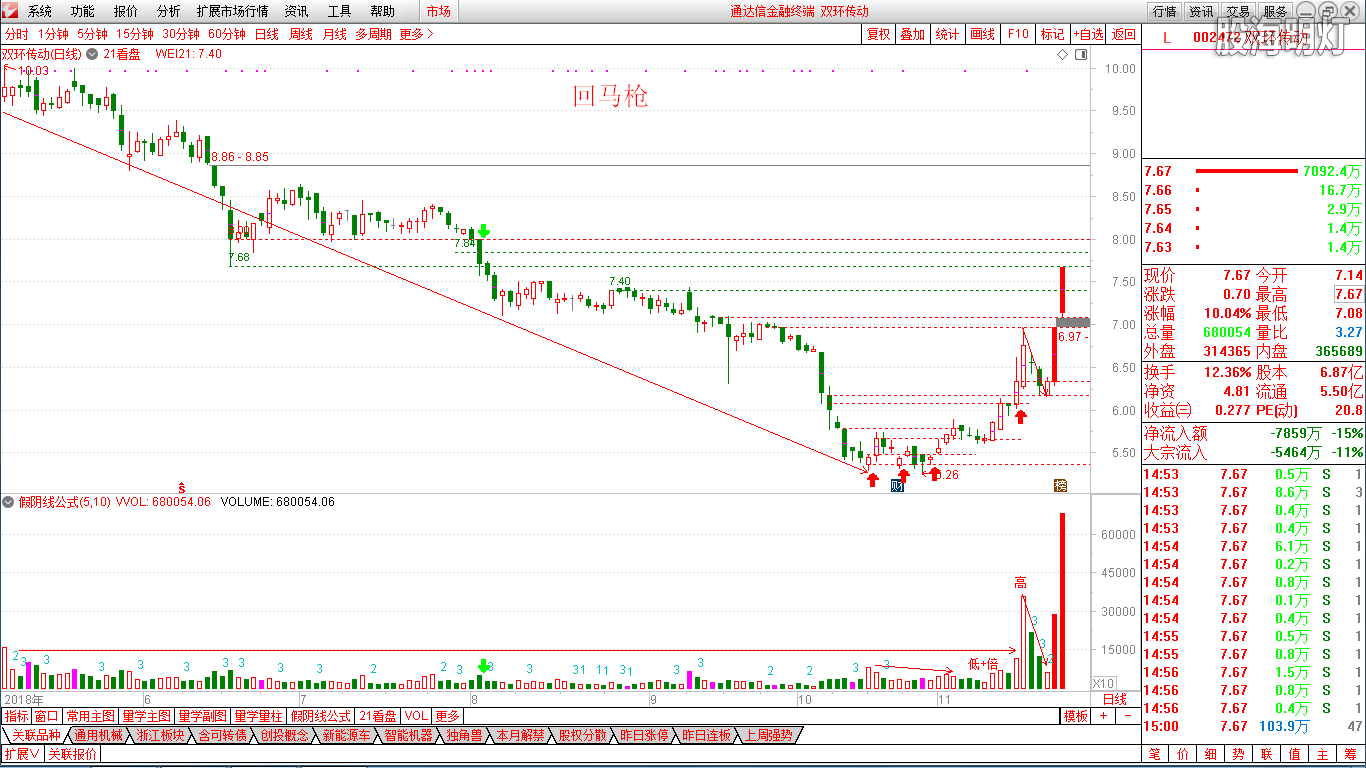Select the 月线 monthly period
The height and width of the screenshot is (768, 1366).
[335, 34]
